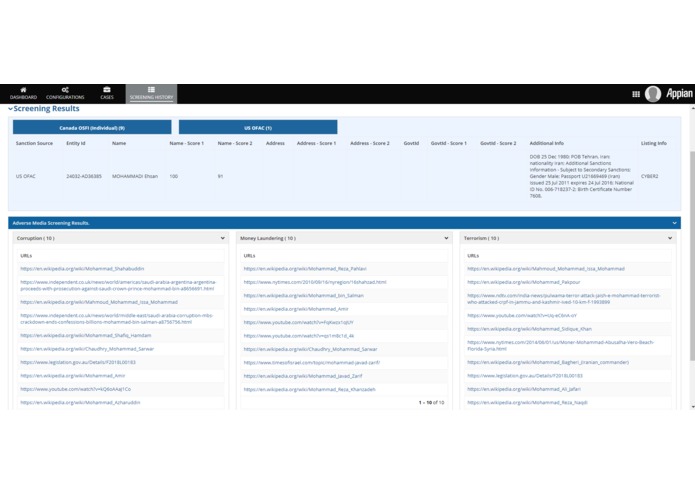Image resolution: width=695 pixels, height=494 pixels.
Task: Go to the Dashboard home tab
Action: coord(23,93)
